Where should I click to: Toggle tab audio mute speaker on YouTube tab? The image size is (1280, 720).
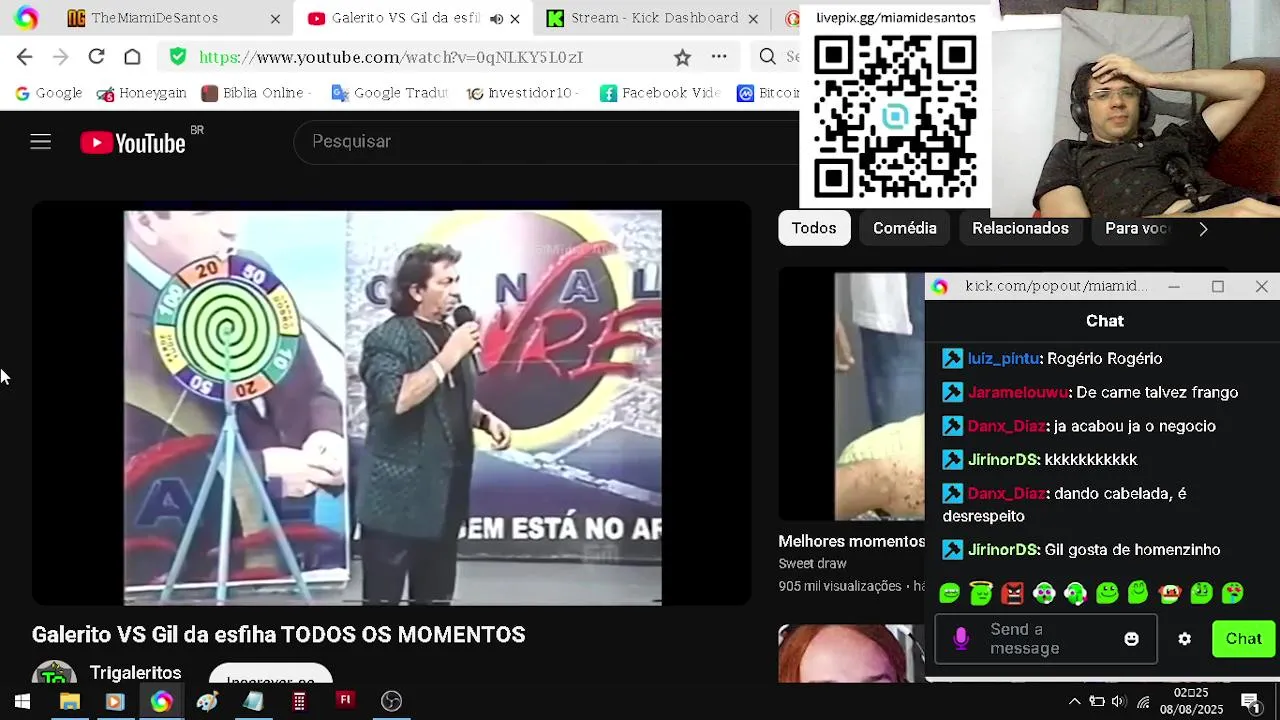click(496, 18)
